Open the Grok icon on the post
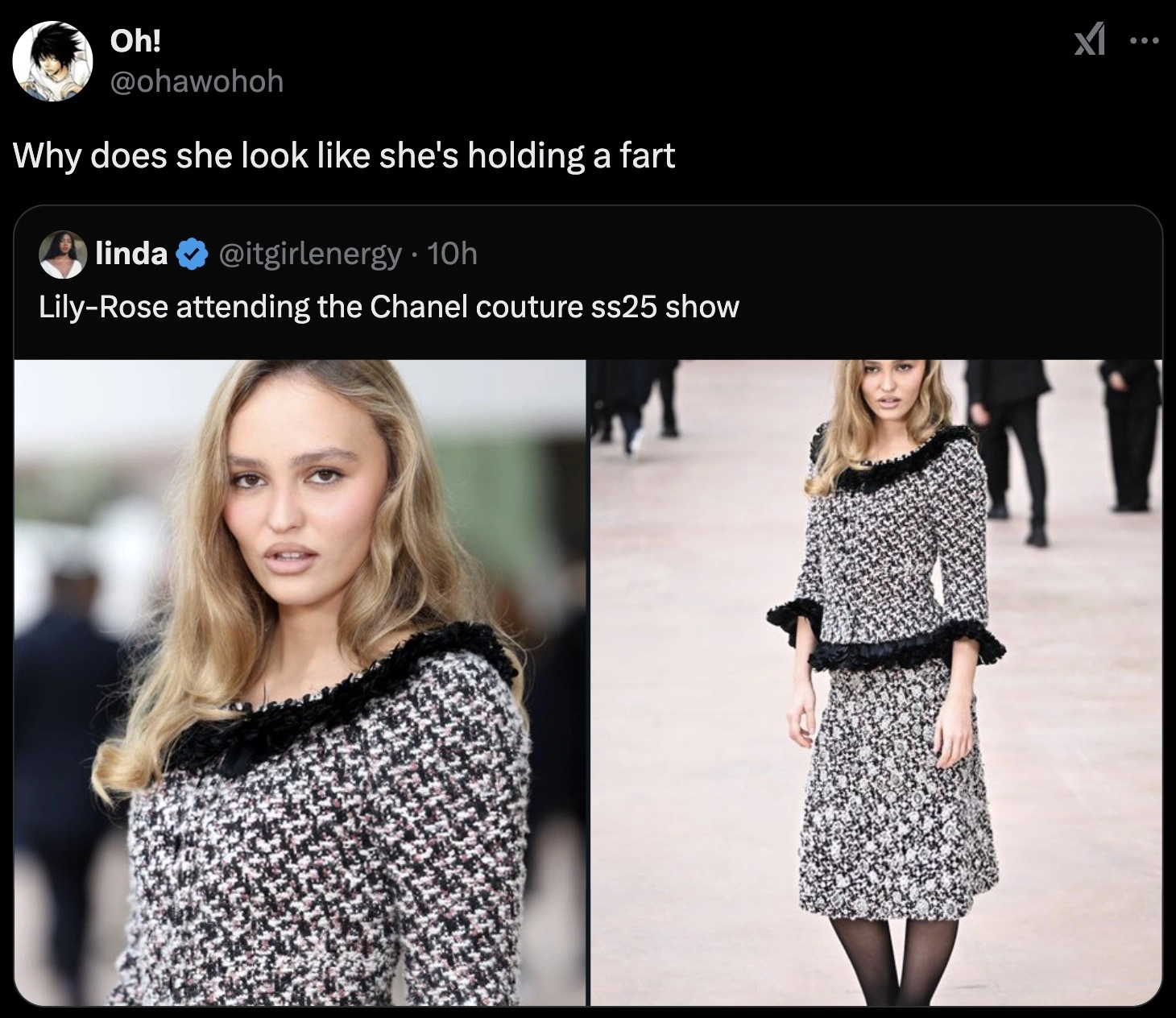This screenshot has height=1018, width=1176. point(1089,39)
